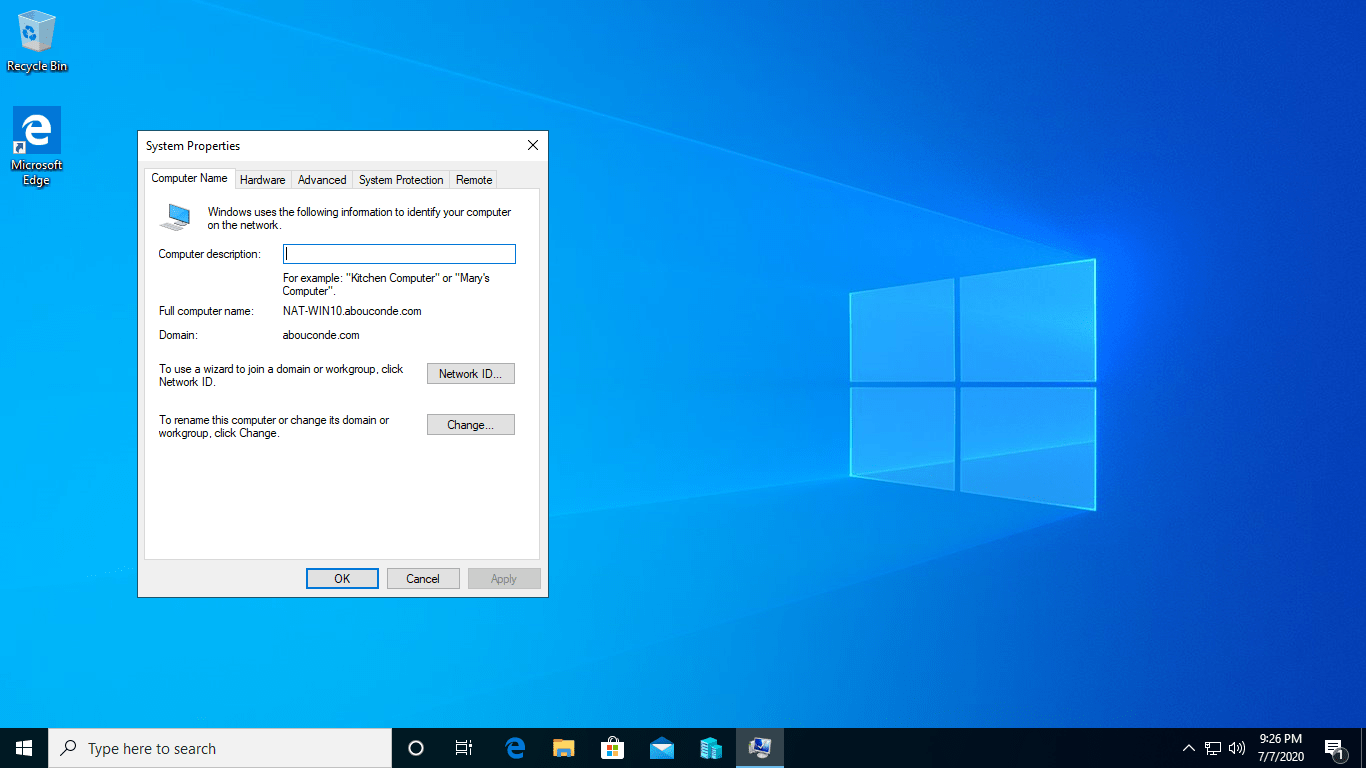Open the Action Center notifications
Screen dimensions: 1366x768
tap(1334, 747)
